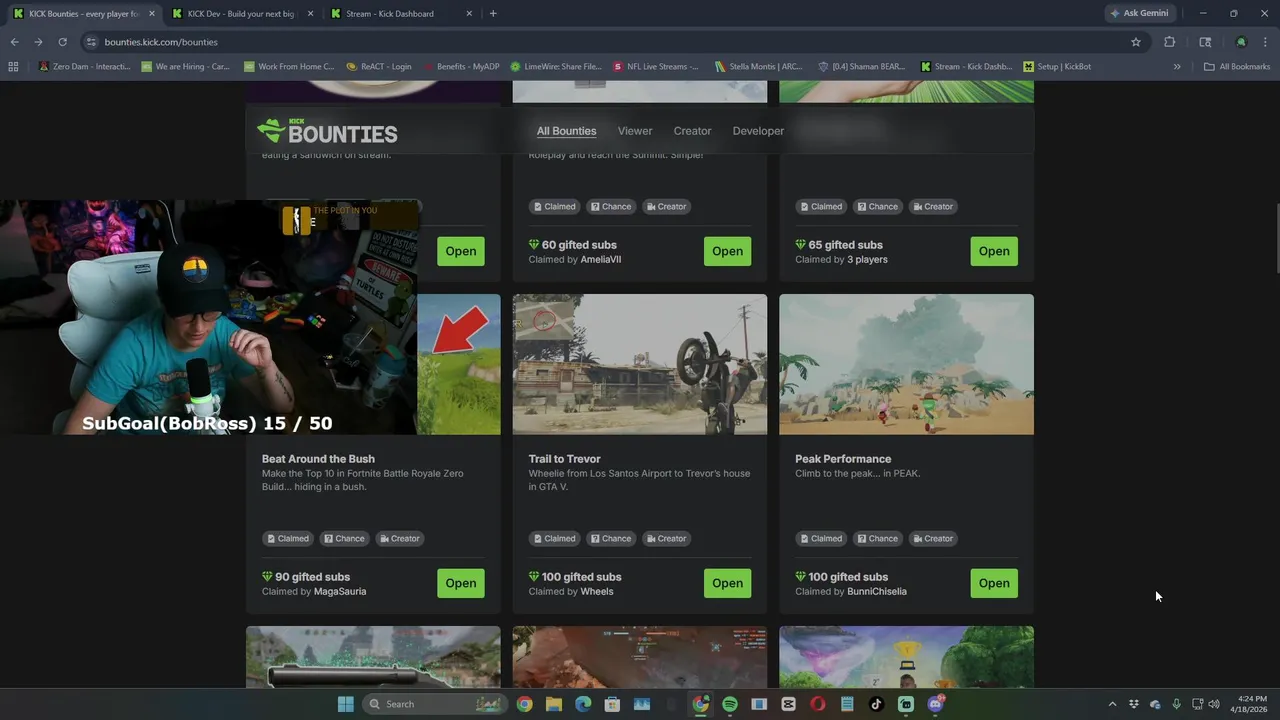Open the ReACT - Login bookmark
Viewport: 1280px width, 720px height.
(x=379, y=67)
